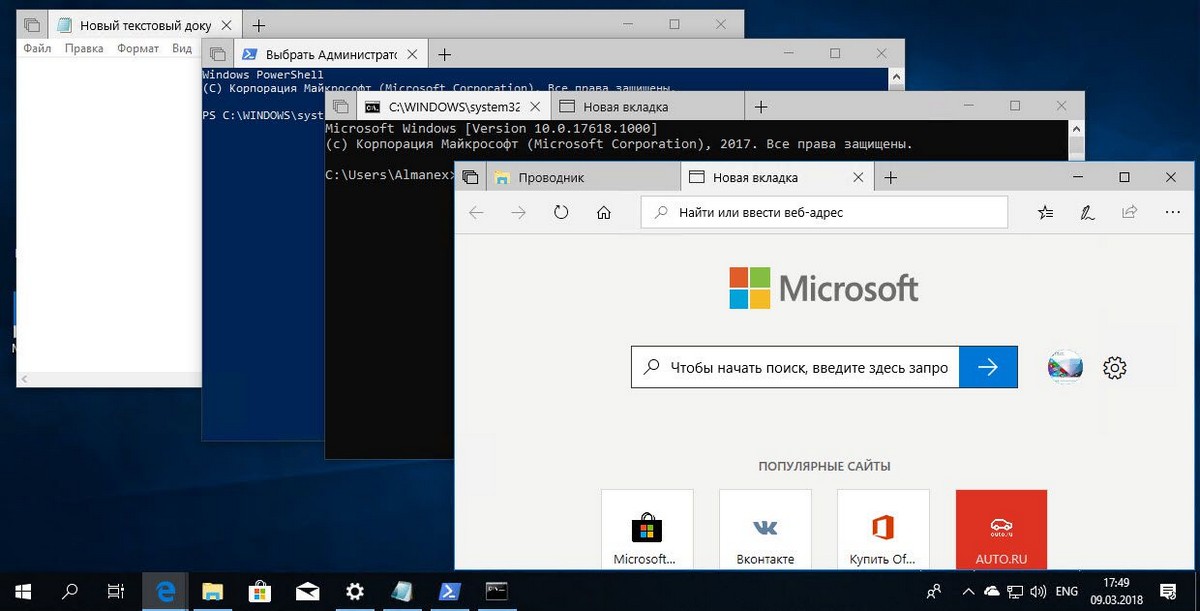Open the Microsoft Store popular site tile
This screenshot has width=1200, height=611.
pos(647,529)
